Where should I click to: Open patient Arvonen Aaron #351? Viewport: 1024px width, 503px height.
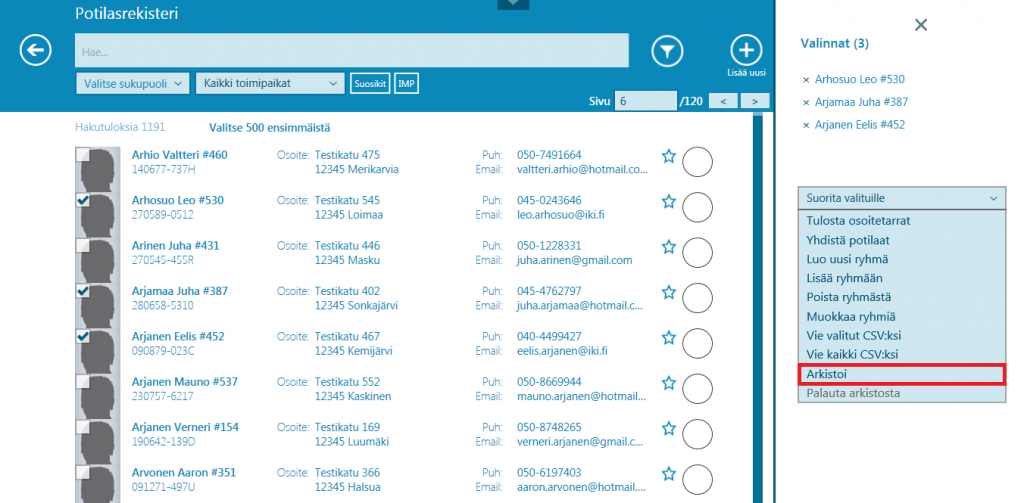coord(184,473)
